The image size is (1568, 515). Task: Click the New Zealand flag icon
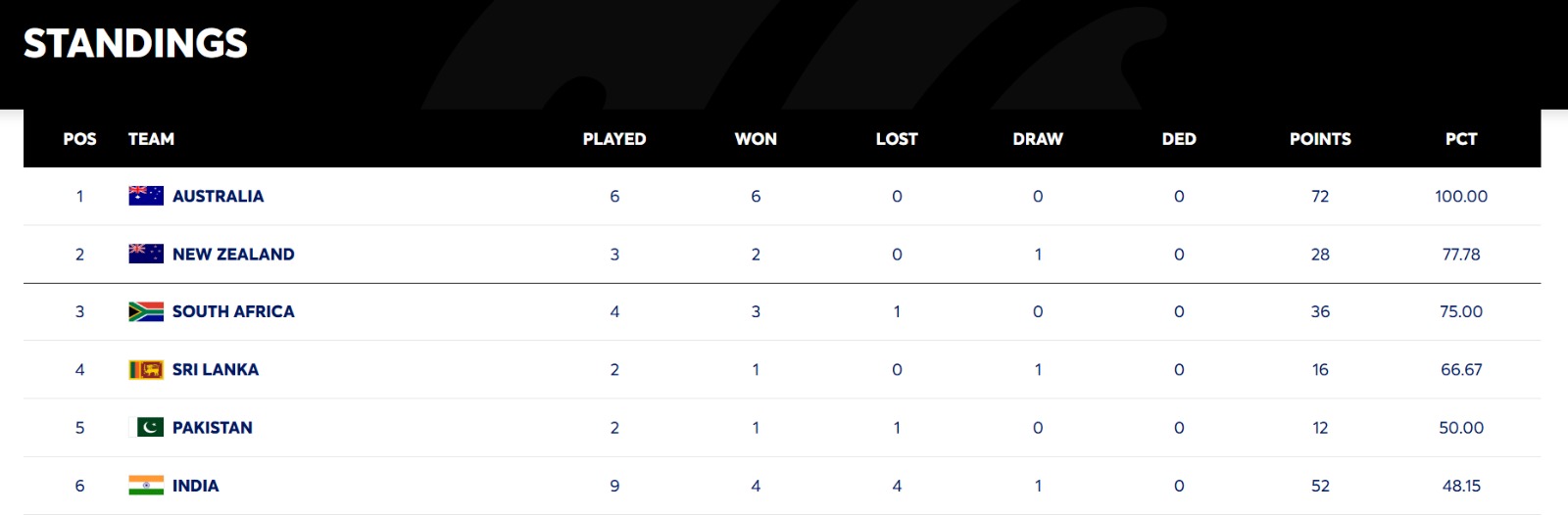[146, 254]
